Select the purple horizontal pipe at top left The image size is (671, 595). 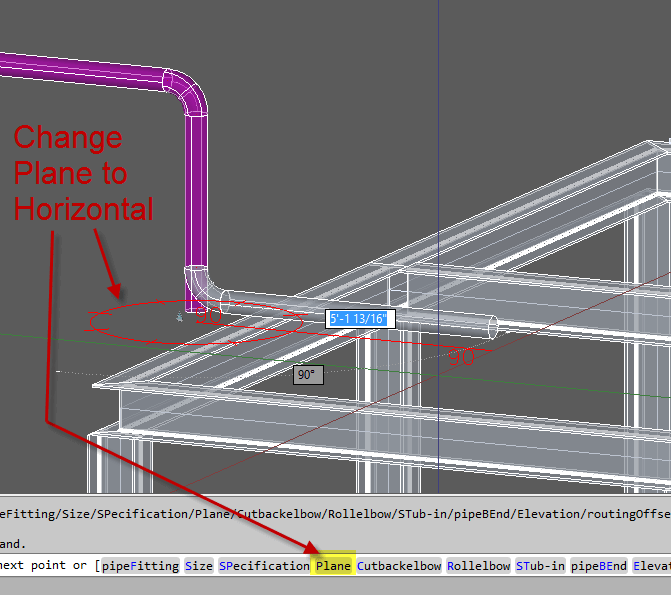tap(80, 77)
